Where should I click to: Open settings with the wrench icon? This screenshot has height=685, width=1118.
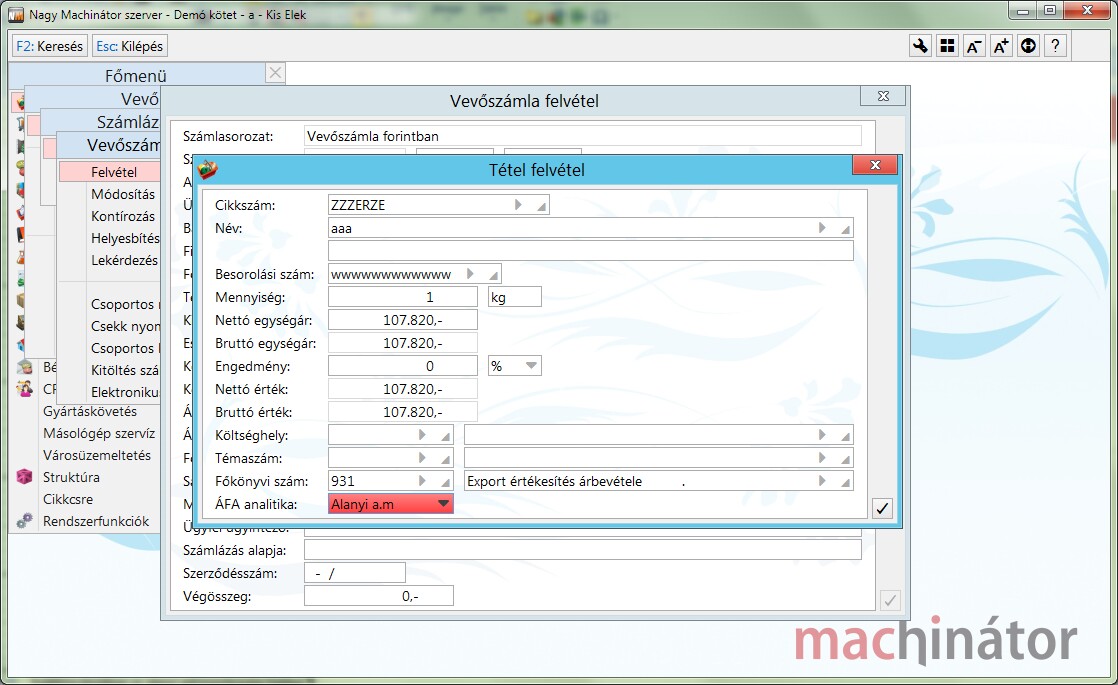920,46
